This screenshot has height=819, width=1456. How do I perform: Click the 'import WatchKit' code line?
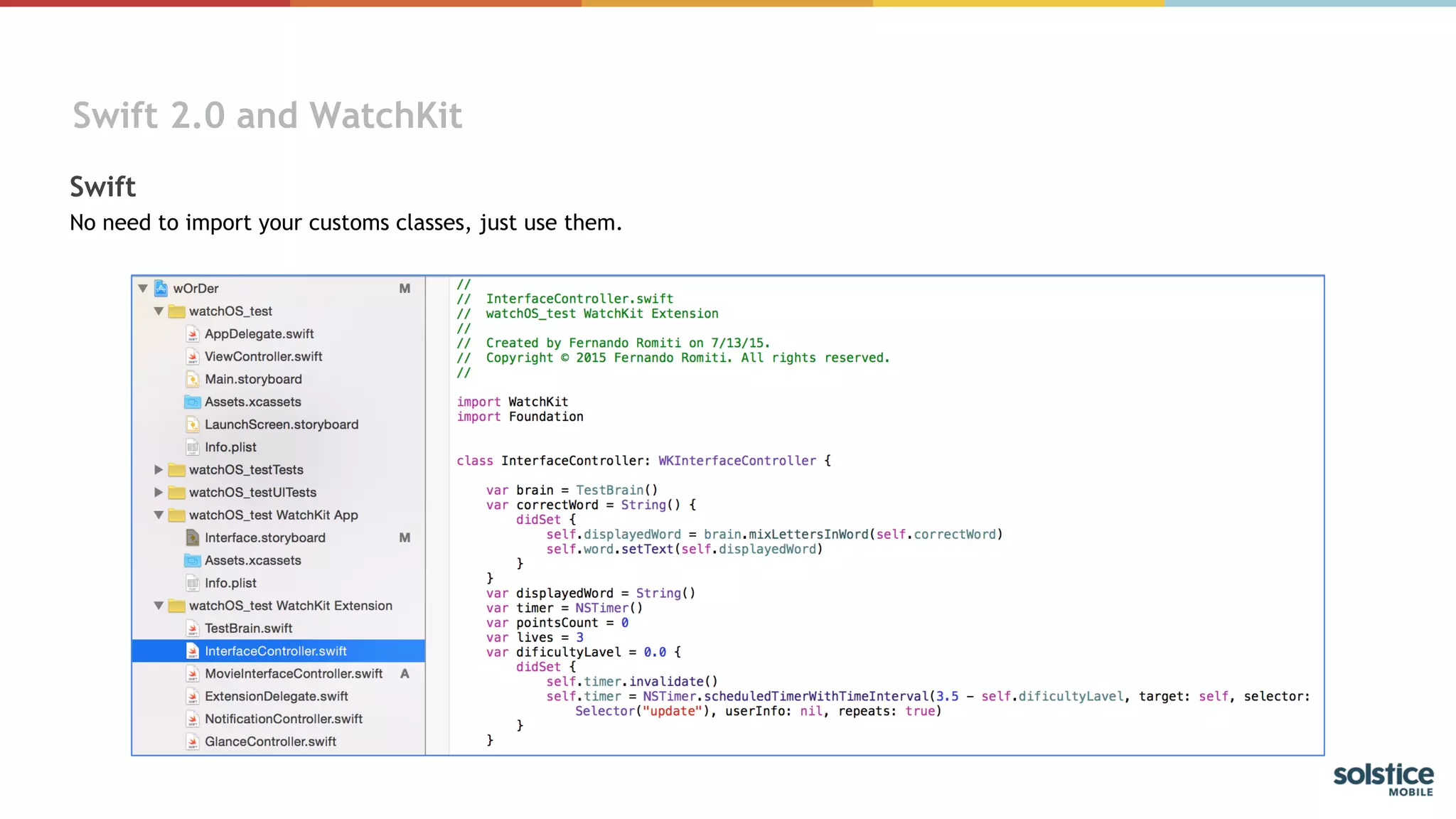513,402
